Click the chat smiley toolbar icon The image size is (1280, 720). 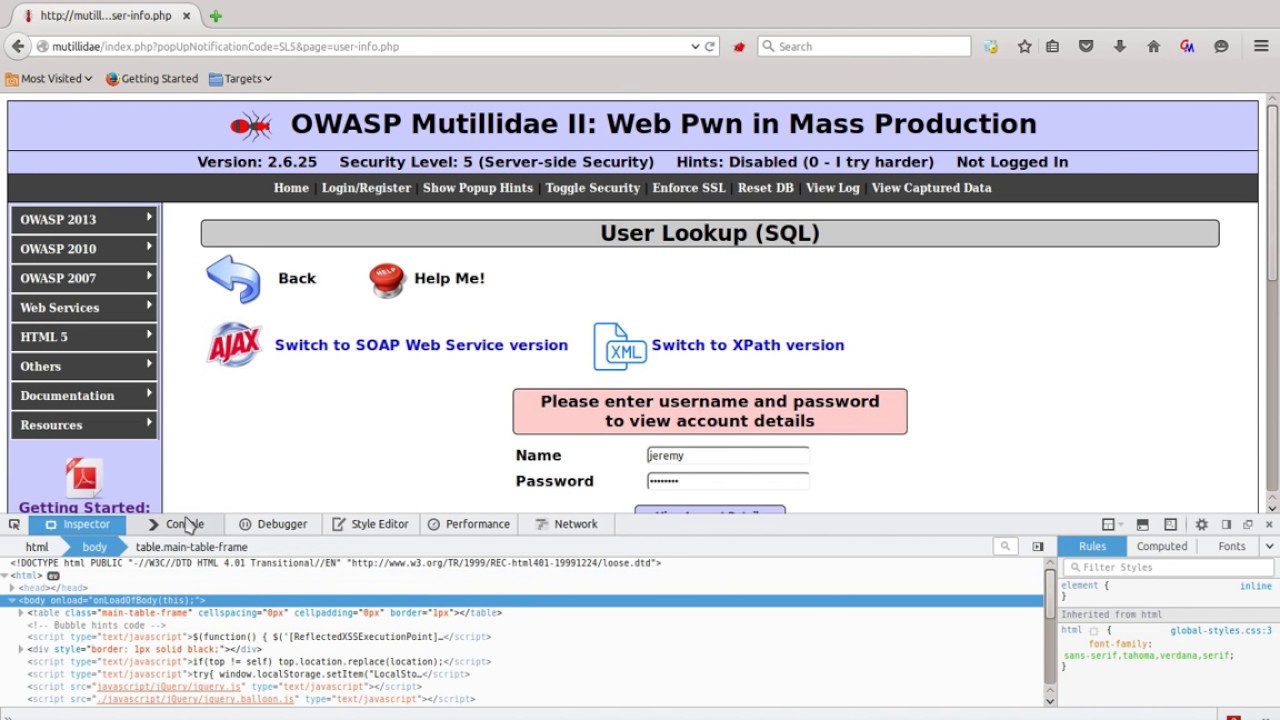[x=1221, y=46]
